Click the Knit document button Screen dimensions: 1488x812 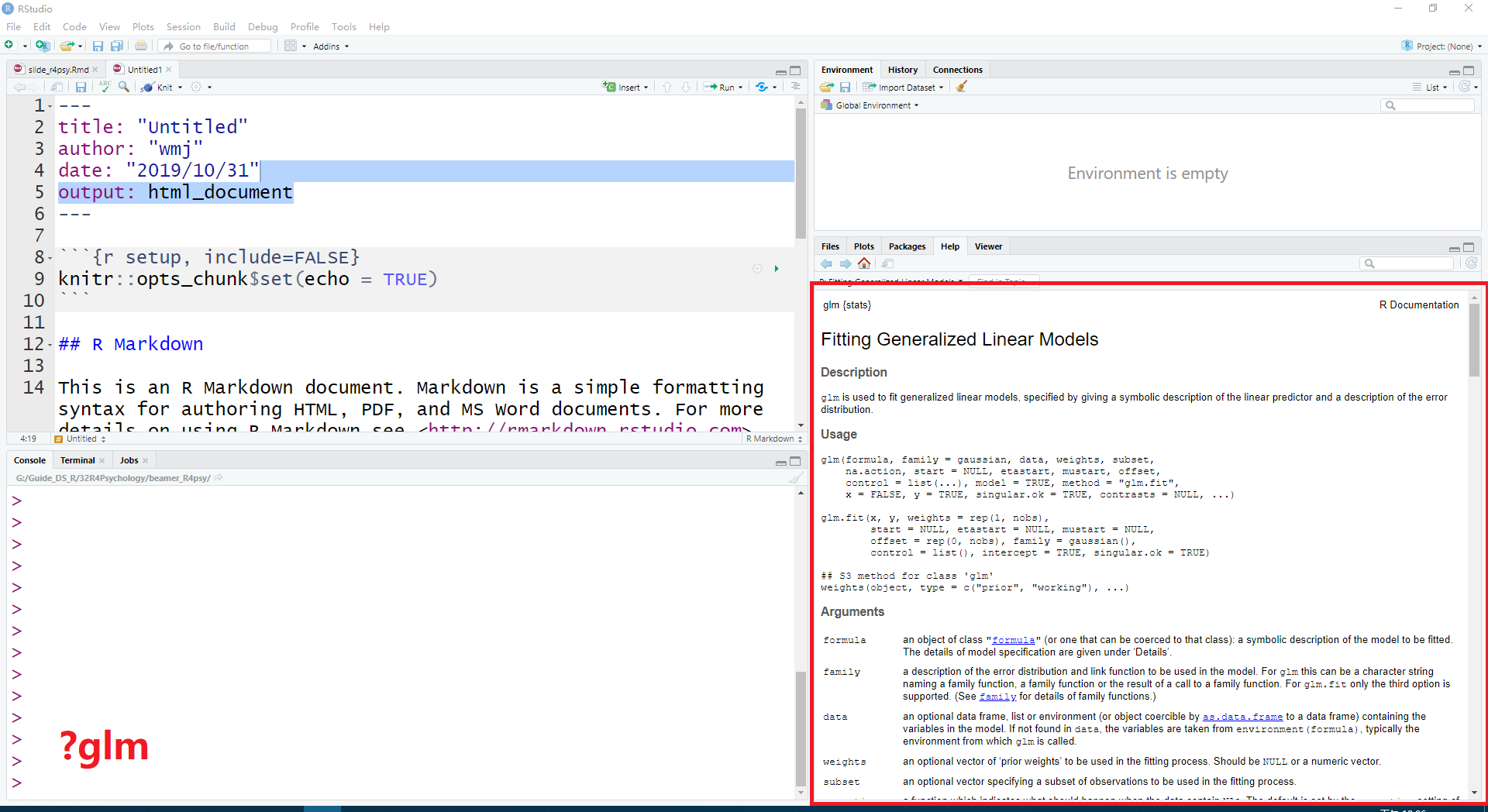coord(161,88)
